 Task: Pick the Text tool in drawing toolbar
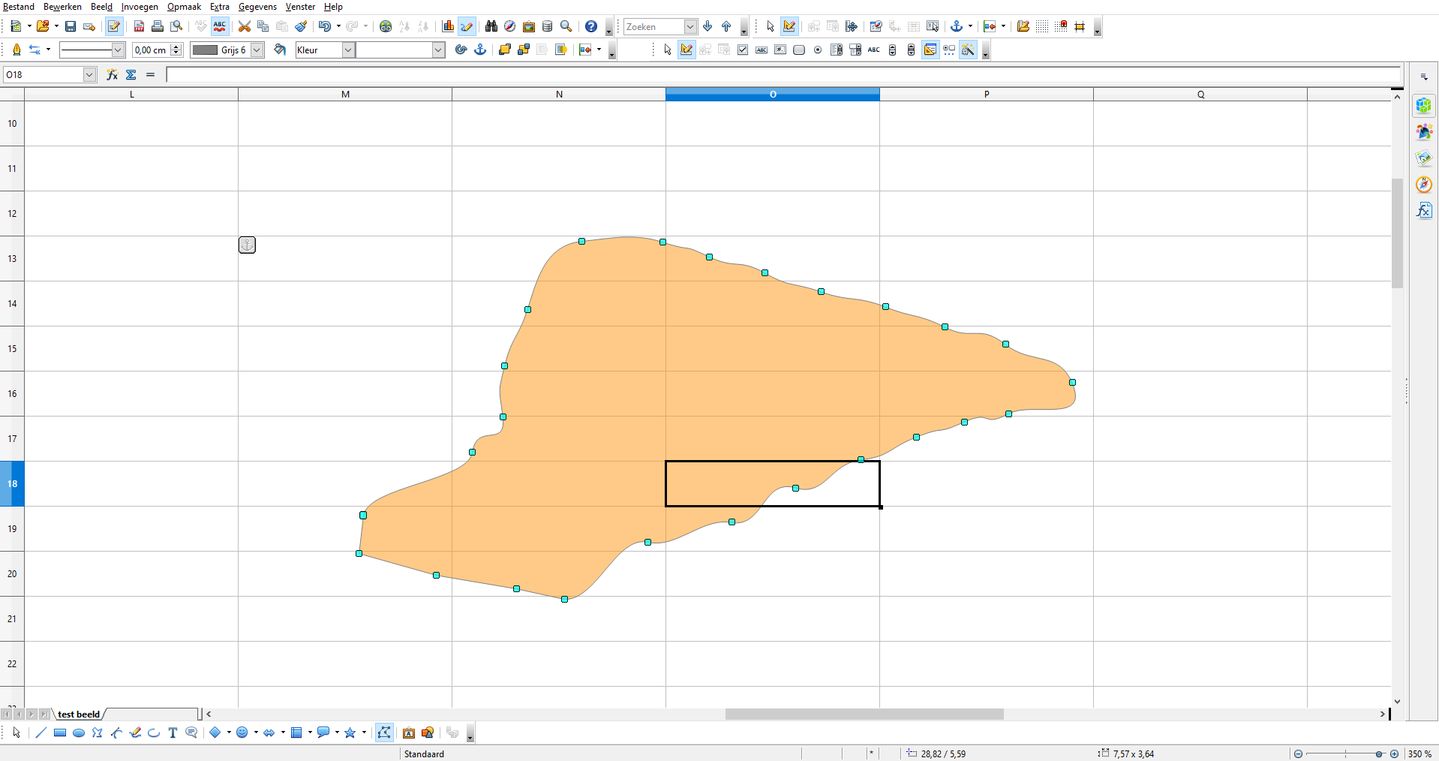(173, 733)
